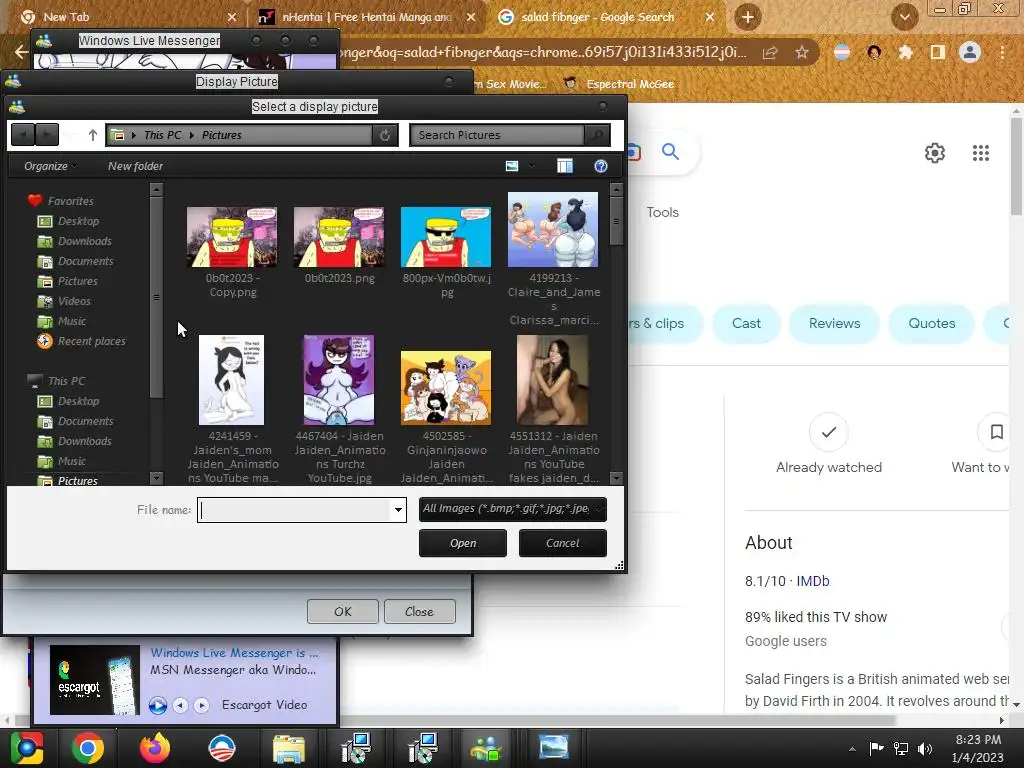Open Windows Live Messenger is... link
Screen dimensions: 1024x768
[x=234, y=652]
